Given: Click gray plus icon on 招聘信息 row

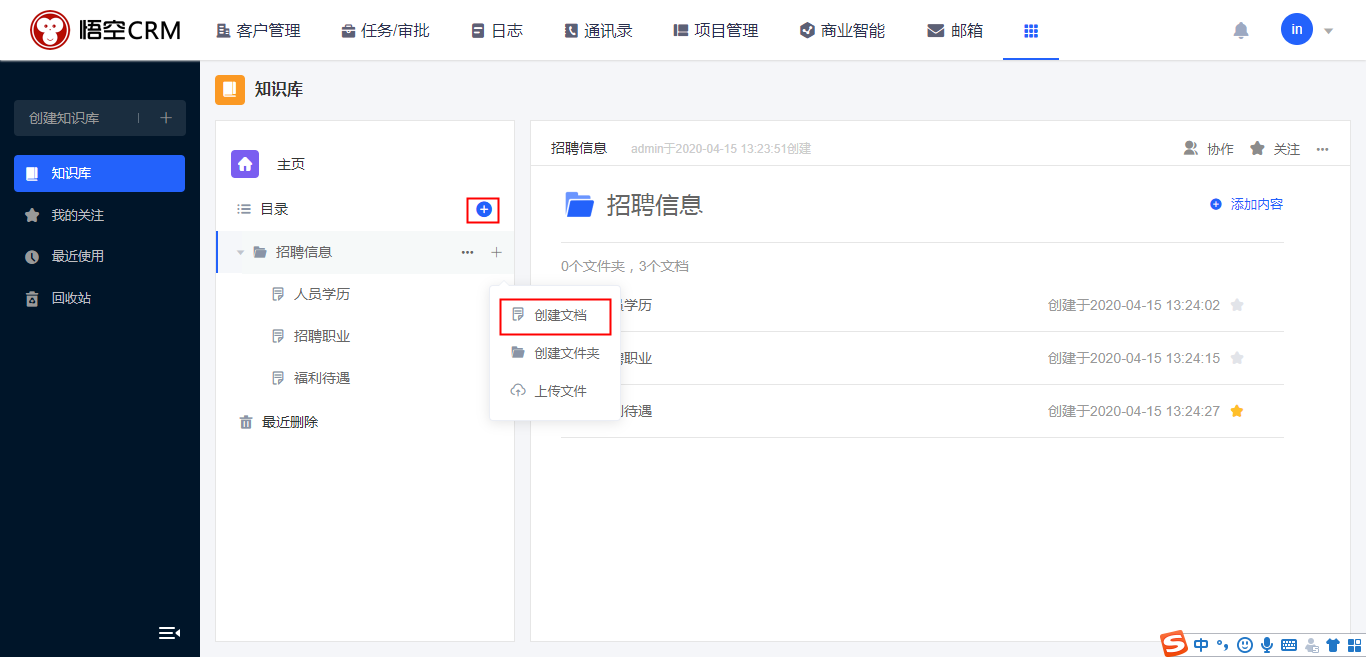Looking at the screenshot, I should point(497,252).
